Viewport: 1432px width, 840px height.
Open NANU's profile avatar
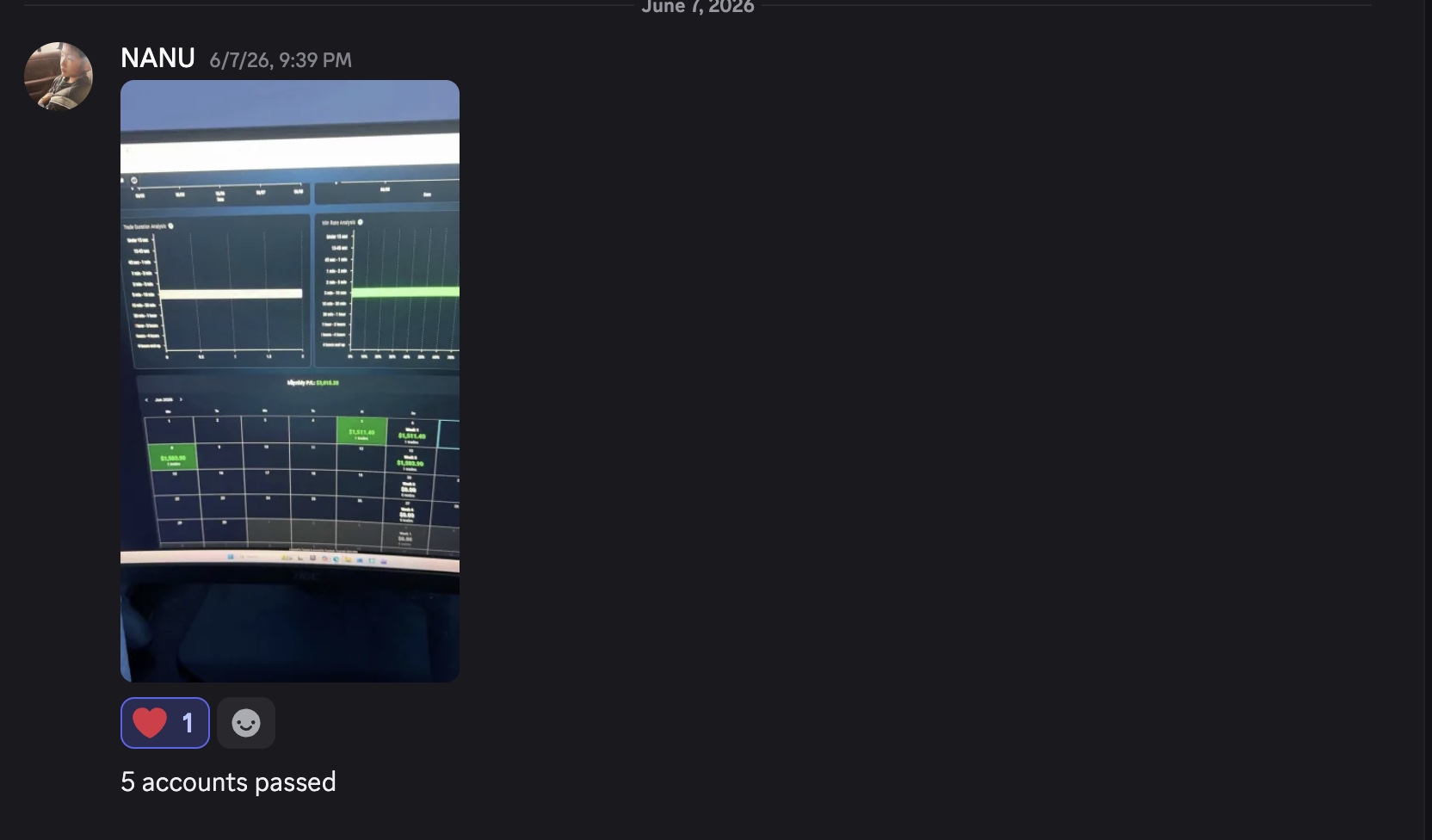pyautogui.click(x=59, y=76)
